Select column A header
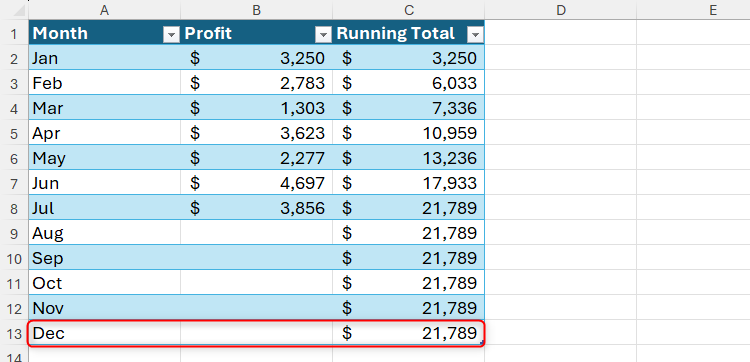Viewport: 750px width, 362px height. [x=104, y=10]
